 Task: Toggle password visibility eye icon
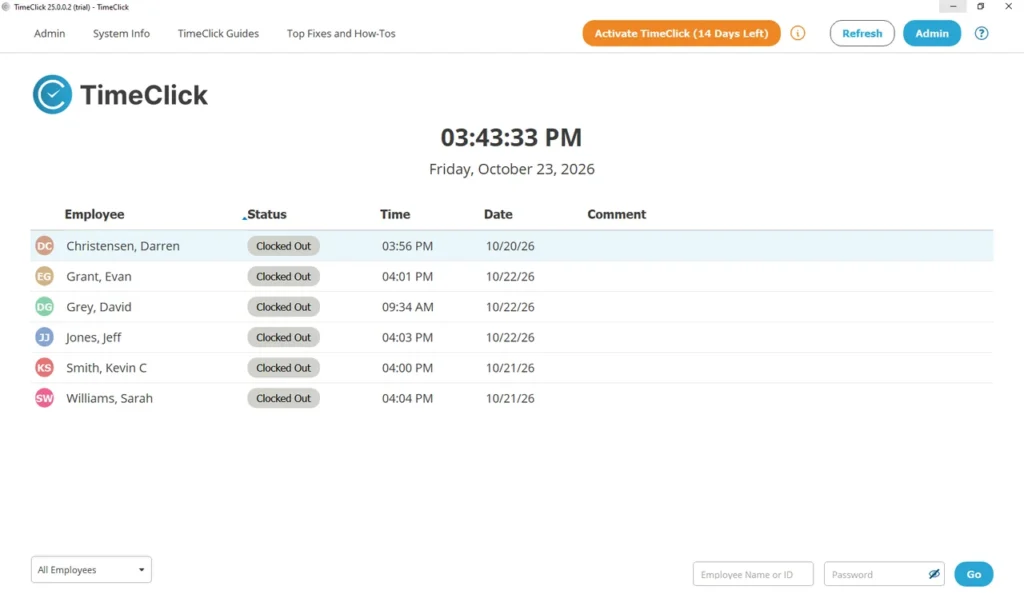[x=934, y=574]
